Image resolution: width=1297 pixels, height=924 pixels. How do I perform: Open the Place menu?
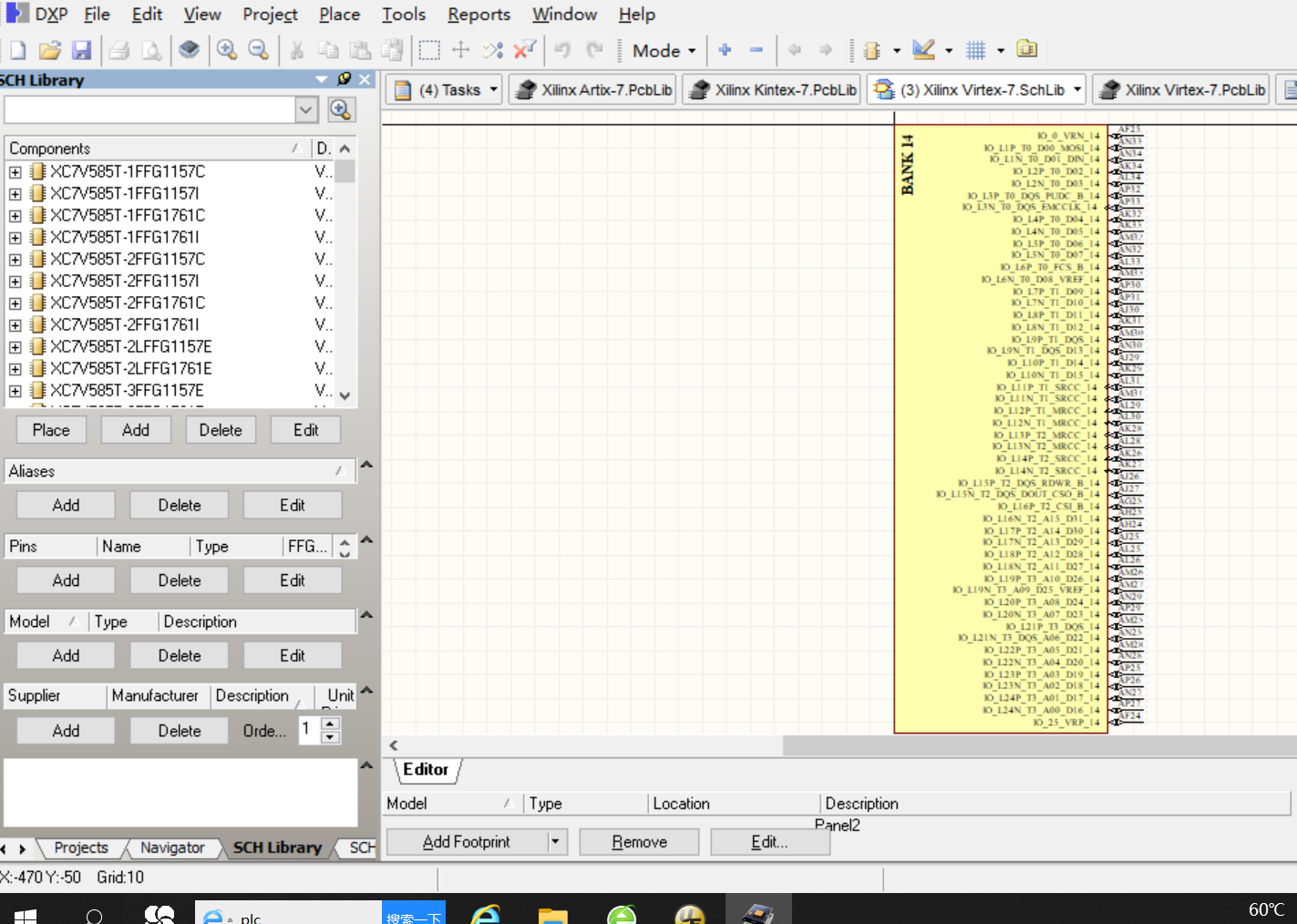pyautogui.click(x=339, y=15)
